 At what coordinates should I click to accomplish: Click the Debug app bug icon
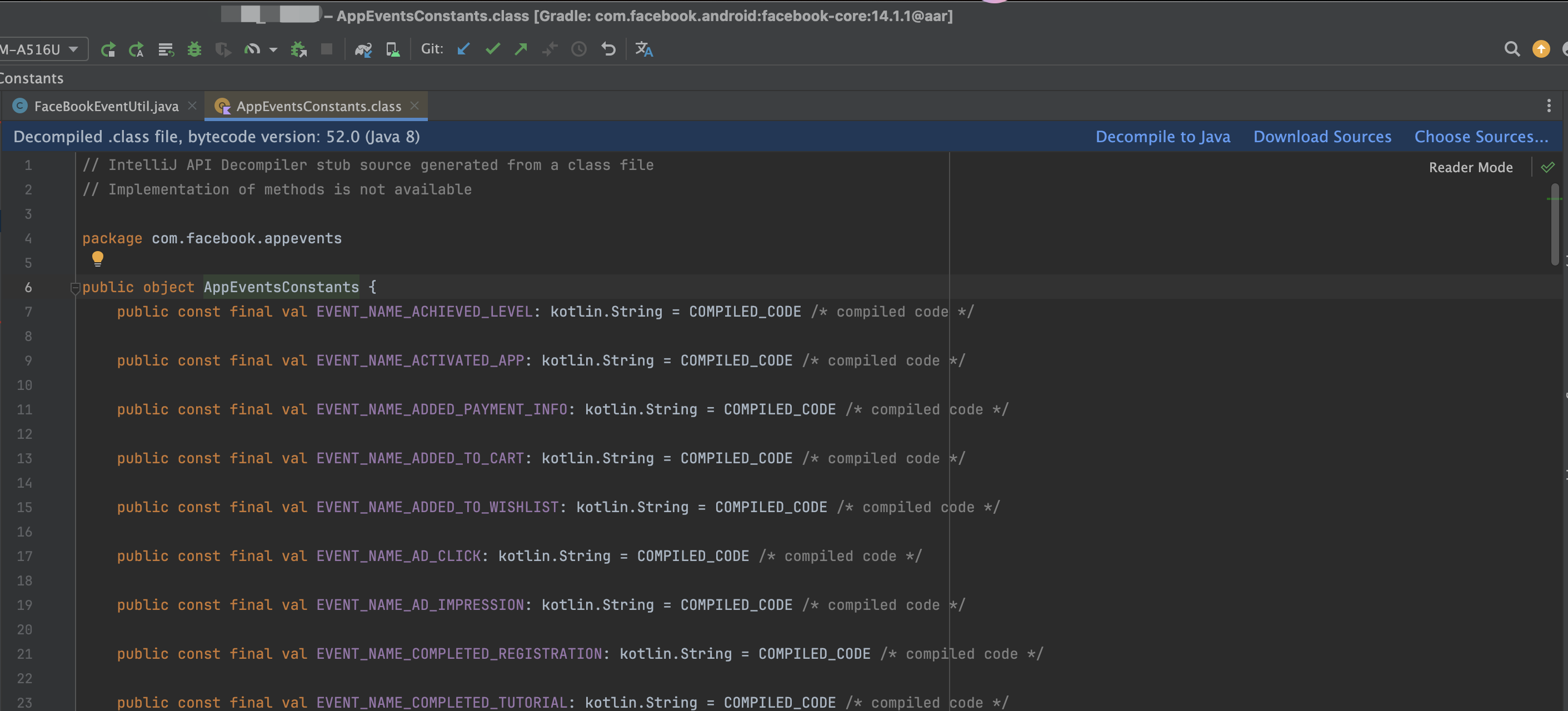pos(194,49)
